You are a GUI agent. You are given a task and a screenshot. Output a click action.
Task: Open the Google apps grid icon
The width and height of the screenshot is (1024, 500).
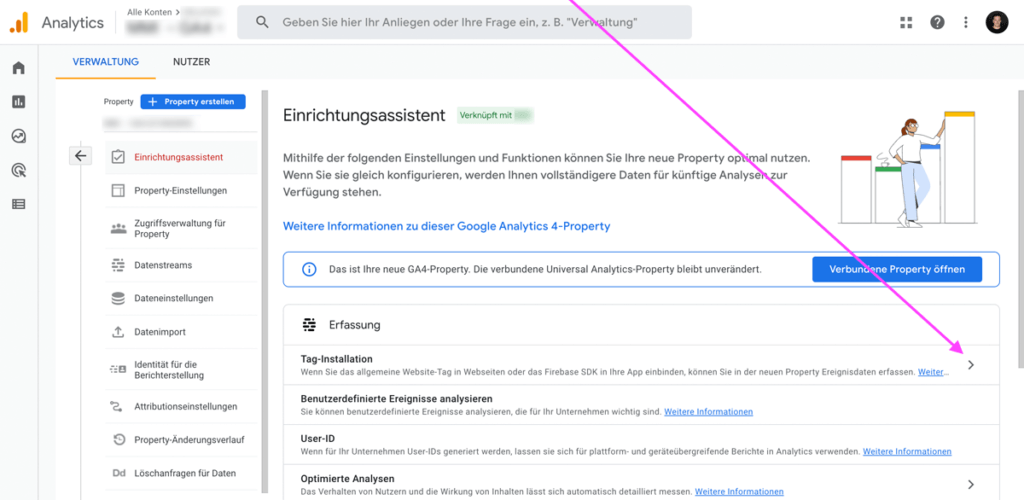(906, 22)
